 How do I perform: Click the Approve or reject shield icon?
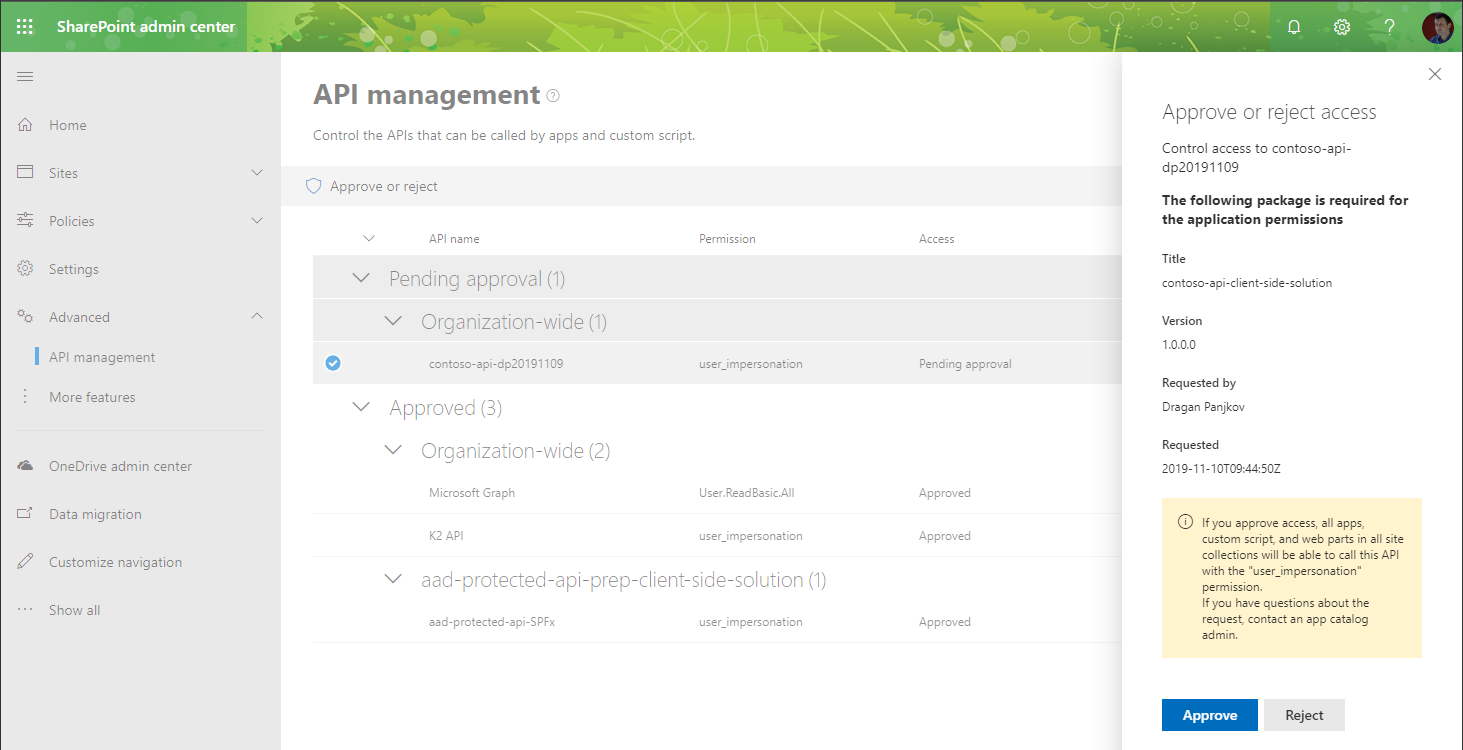tap(313, 186)
